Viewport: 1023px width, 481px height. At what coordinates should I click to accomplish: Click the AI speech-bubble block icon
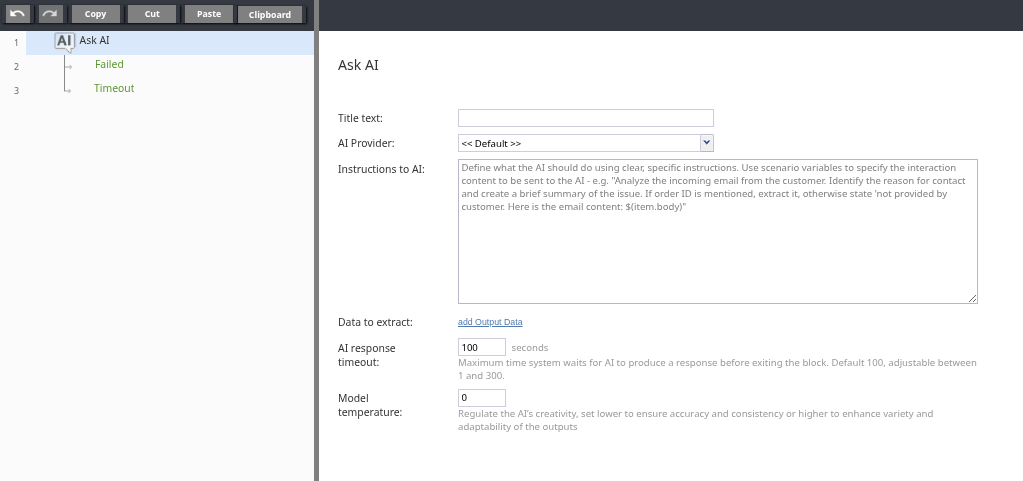point(64,42)
